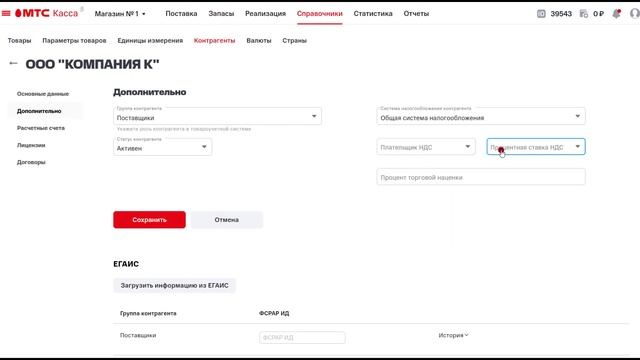Switch to the Товары tab
The height and width of the screenshot is (360, 640).
pos(19,40)
